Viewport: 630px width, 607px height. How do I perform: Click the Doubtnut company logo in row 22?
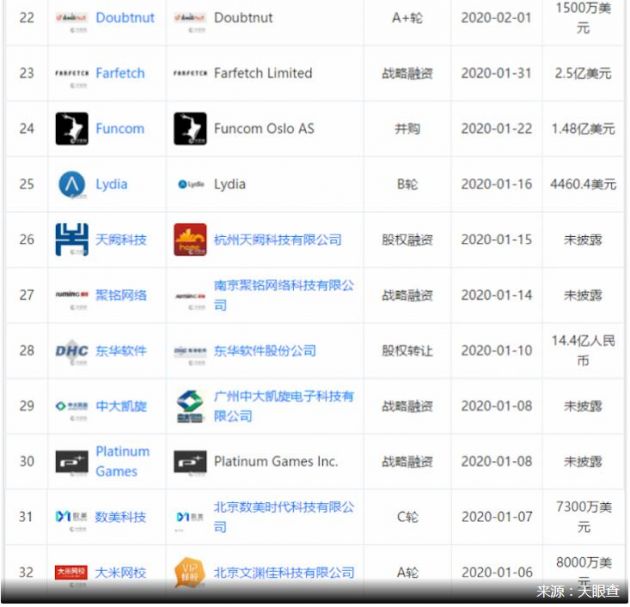coord(190,18)
